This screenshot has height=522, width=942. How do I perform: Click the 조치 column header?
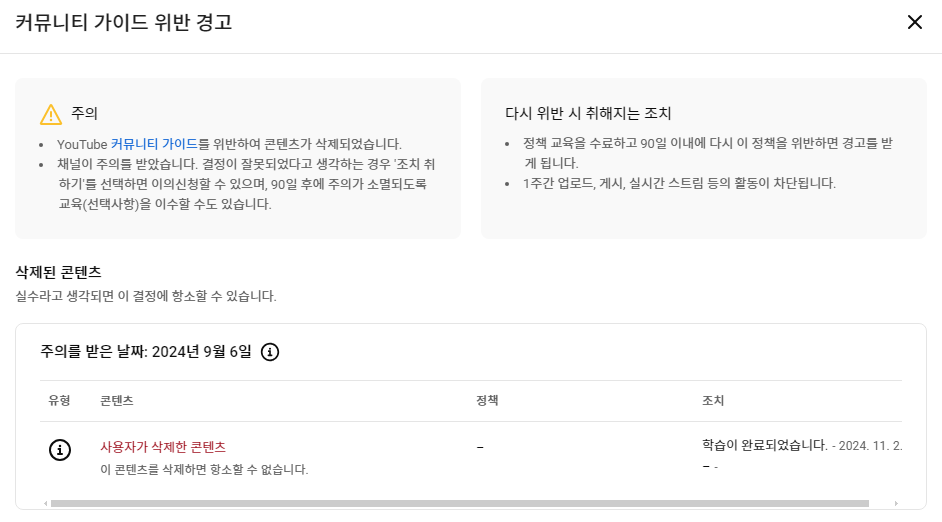713,401
